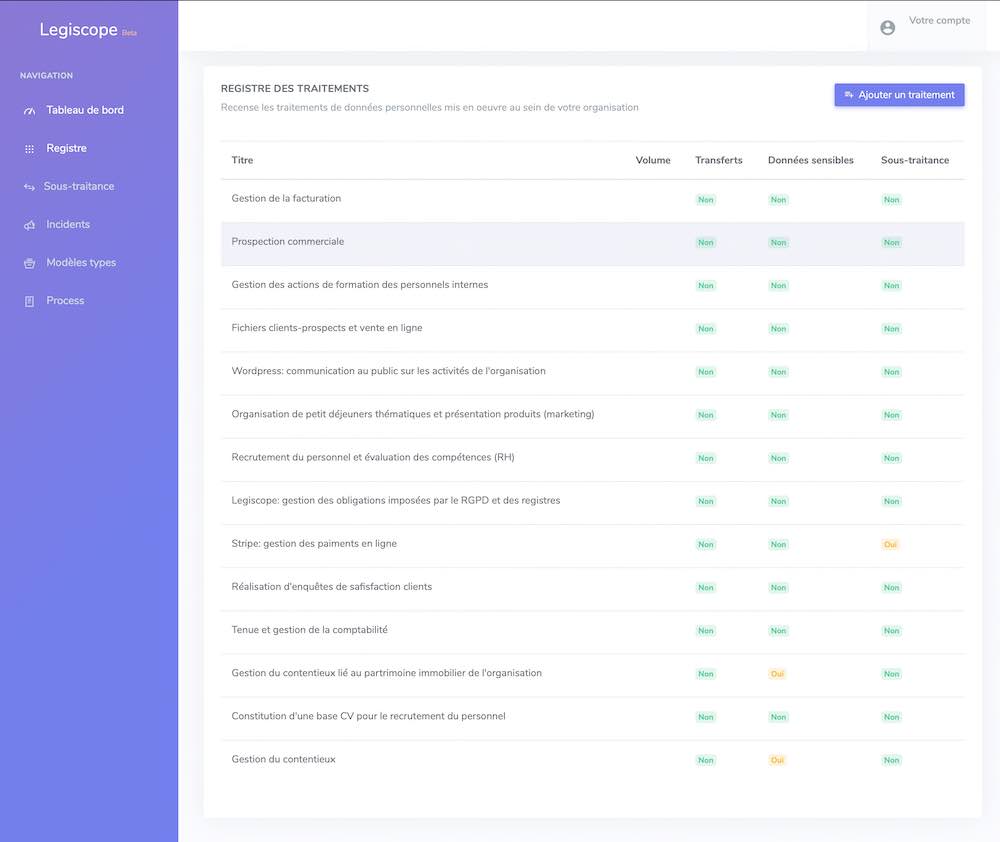Click the Sous-traitance column header

pyautogui.click(x=915, y=160)
